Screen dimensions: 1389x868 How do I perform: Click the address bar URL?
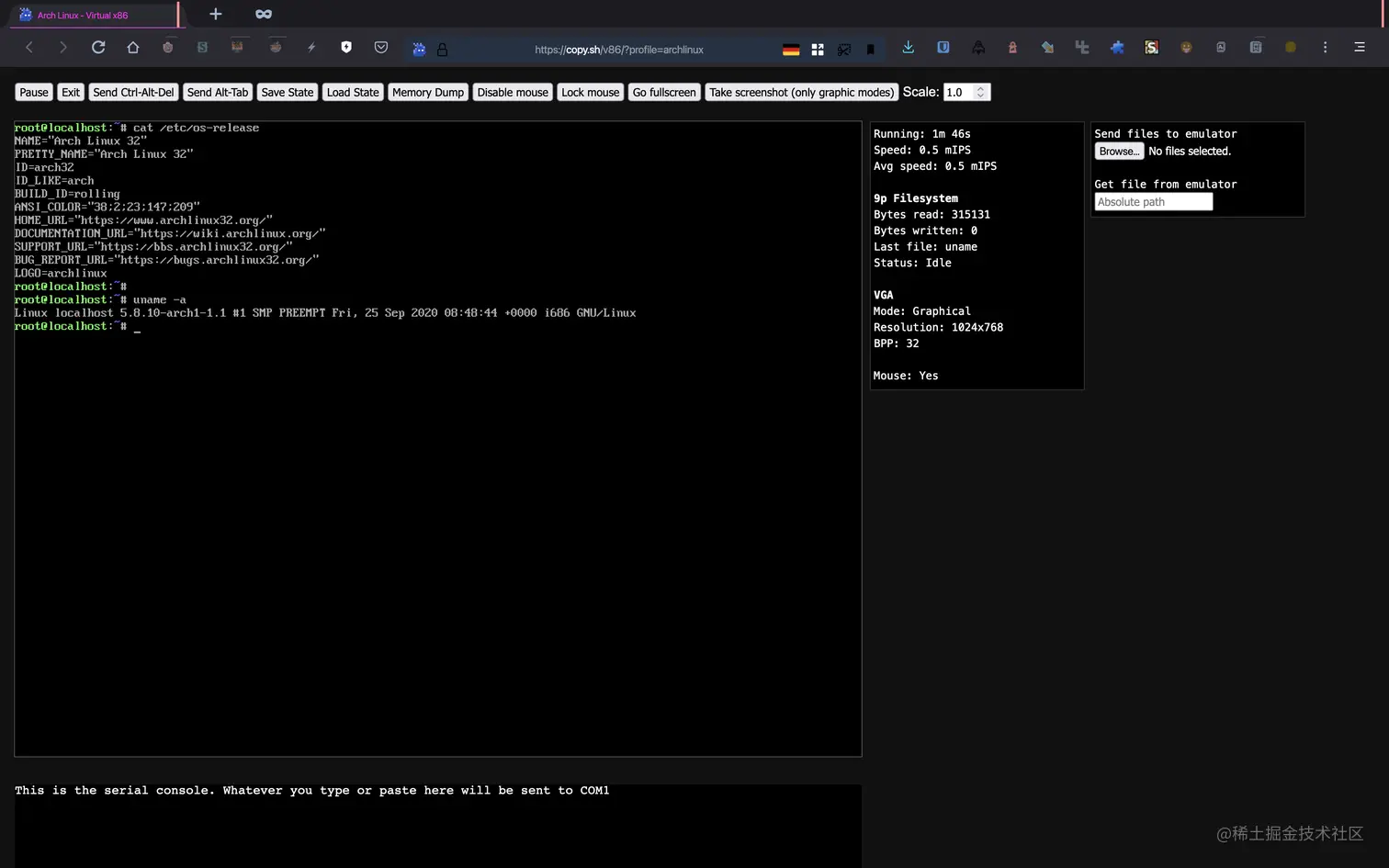tap(619, 50)
